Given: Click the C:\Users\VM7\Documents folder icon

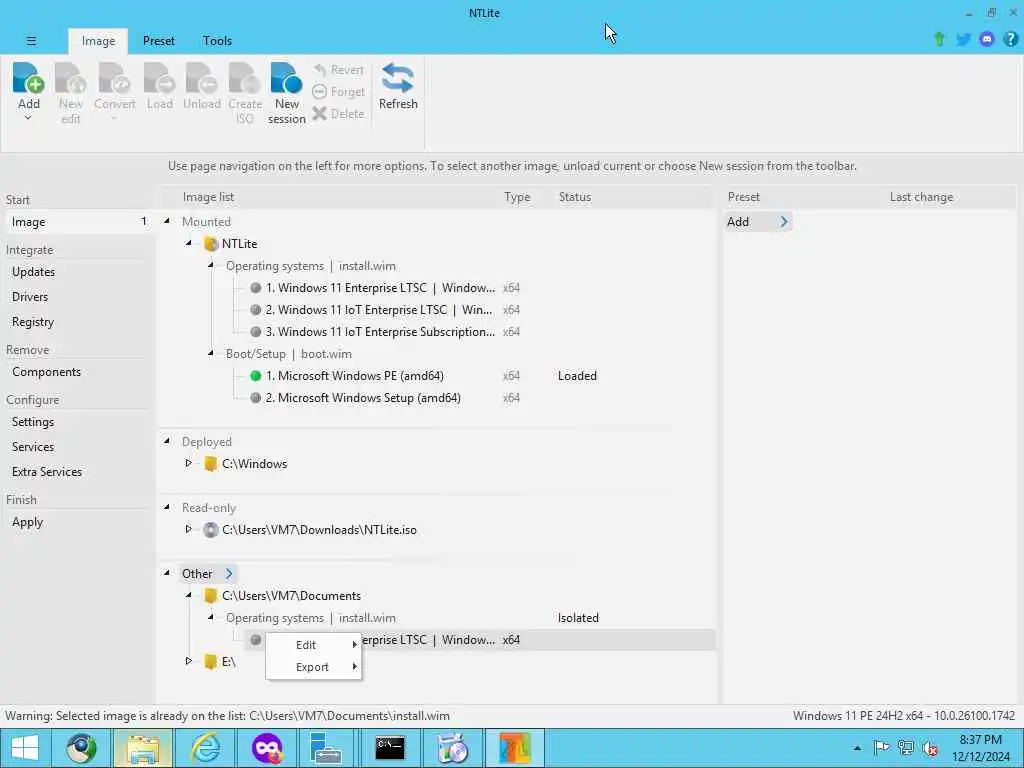Looking at the screenshot, I should point(210,596).
